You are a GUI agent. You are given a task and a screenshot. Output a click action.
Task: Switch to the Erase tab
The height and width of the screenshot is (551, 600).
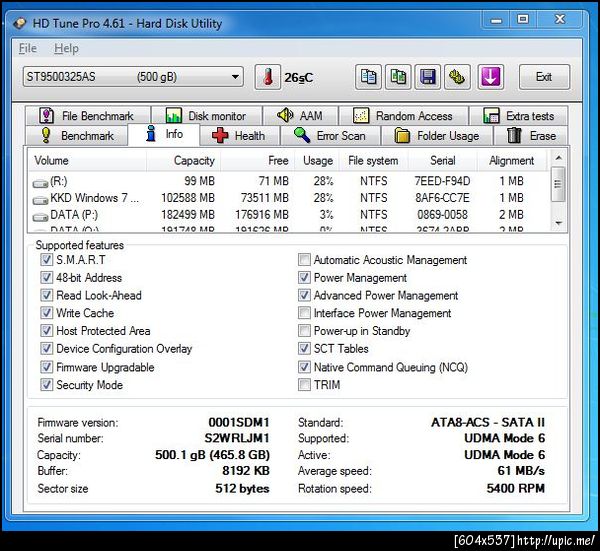(531, 136)
